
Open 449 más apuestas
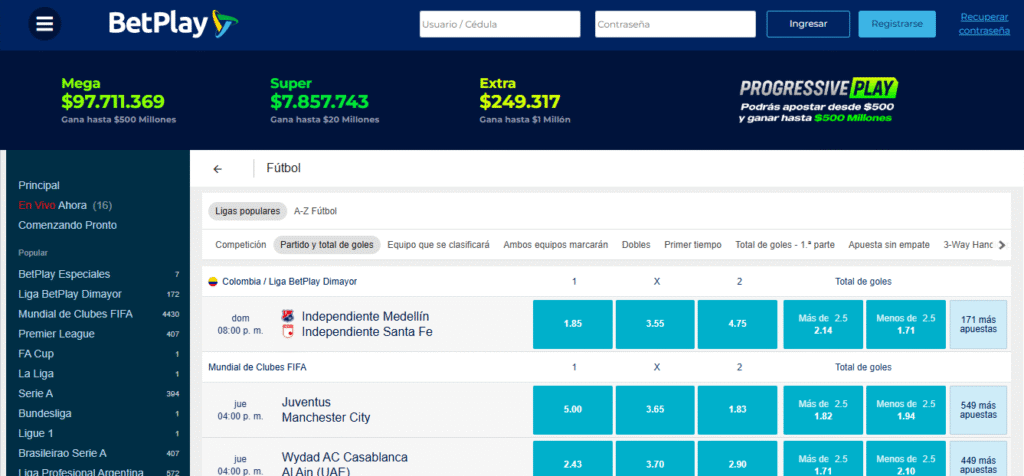[x=978, y=458]
